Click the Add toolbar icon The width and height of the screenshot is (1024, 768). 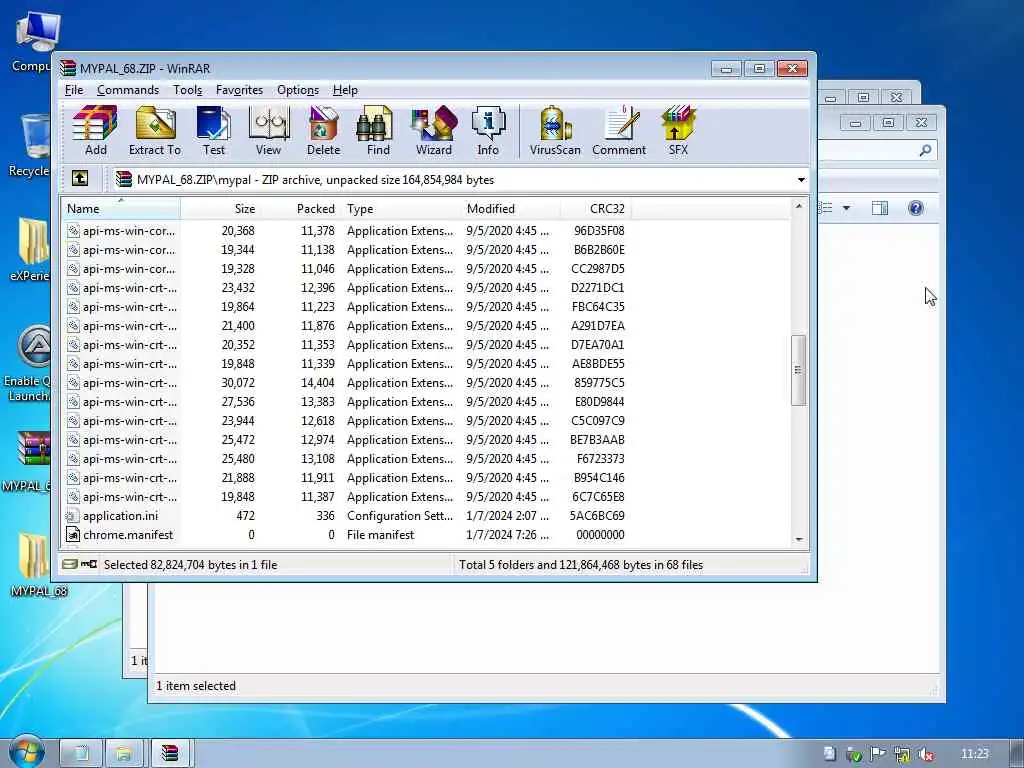tap(95, 131)
